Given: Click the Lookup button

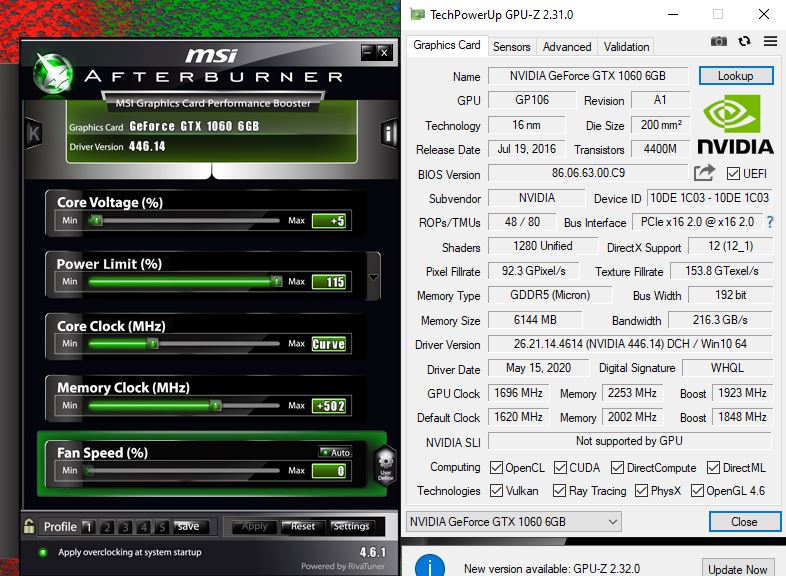Looking at the screenshot, I should tap(736, 76).
